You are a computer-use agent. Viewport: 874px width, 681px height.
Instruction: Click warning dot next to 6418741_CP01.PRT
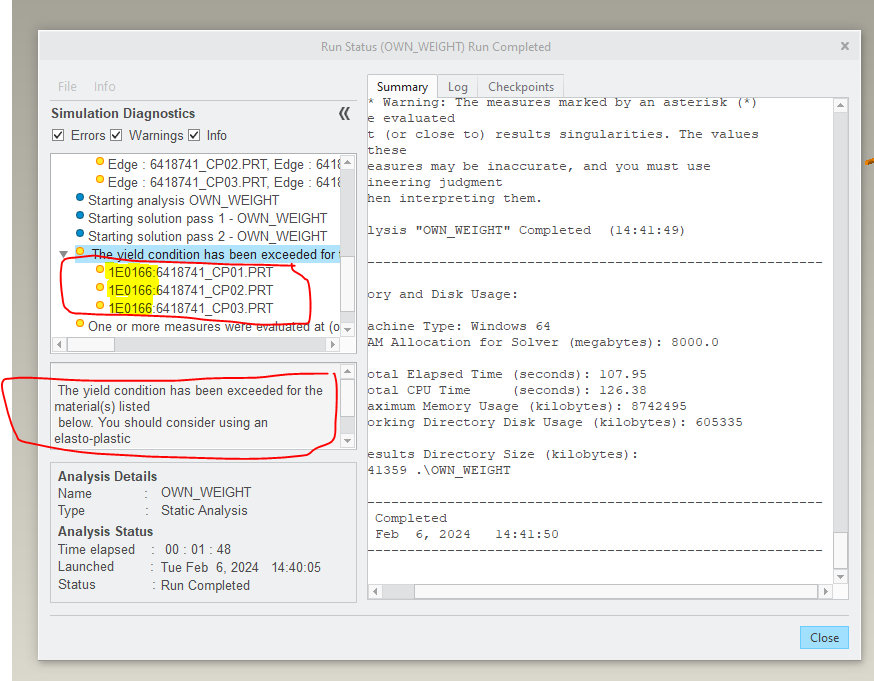[x=100, y=270]
